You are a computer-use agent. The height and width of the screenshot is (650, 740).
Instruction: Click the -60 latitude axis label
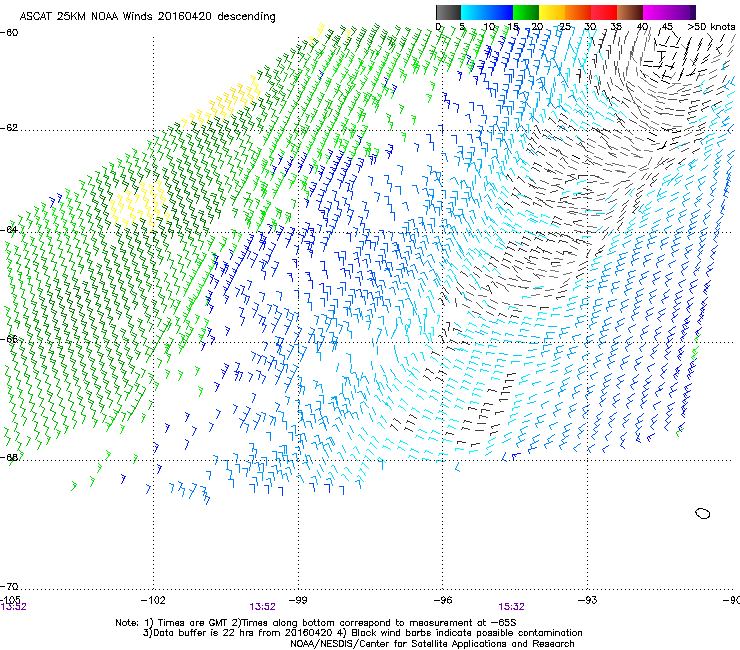9,32
